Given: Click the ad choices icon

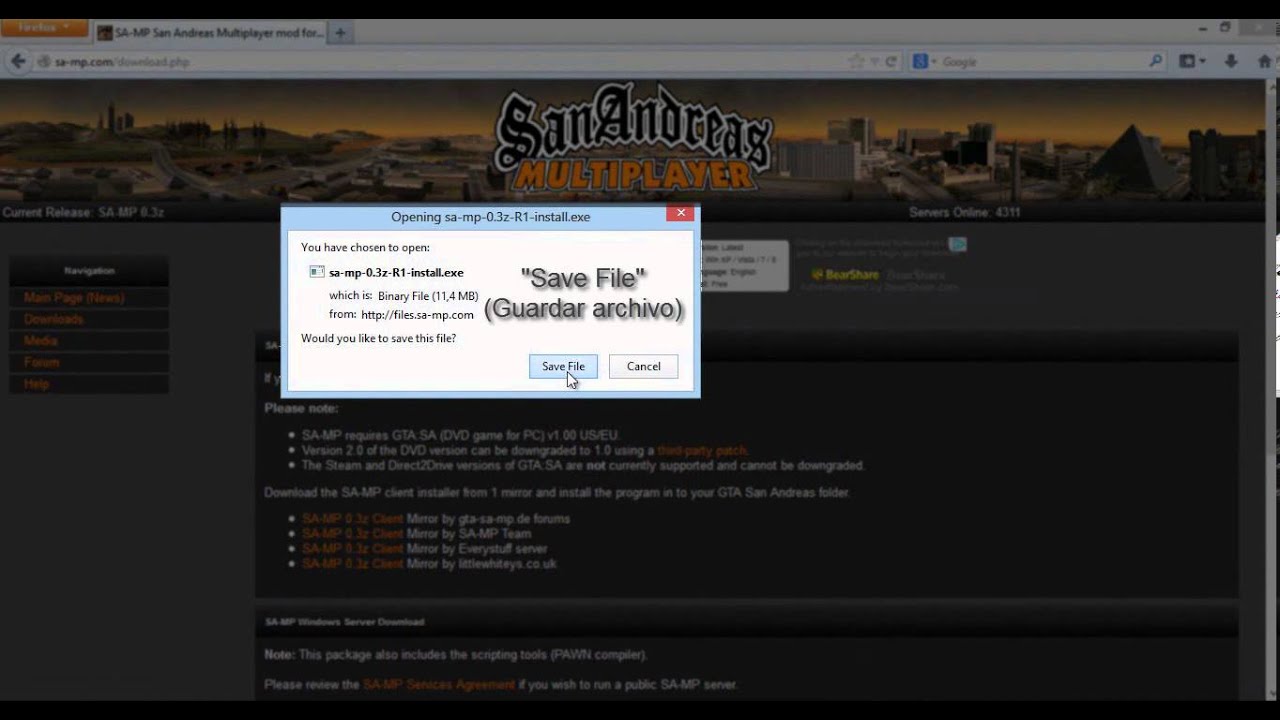Looking at the screenshot, I should pyautogui.click(x=958, y=244).
